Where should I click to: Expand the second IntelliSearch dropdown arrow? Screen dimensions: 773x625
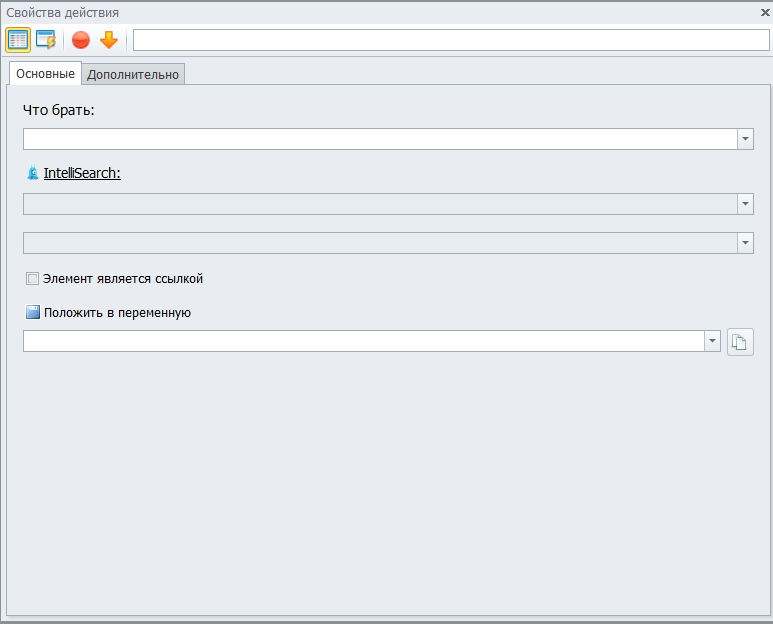745,243
